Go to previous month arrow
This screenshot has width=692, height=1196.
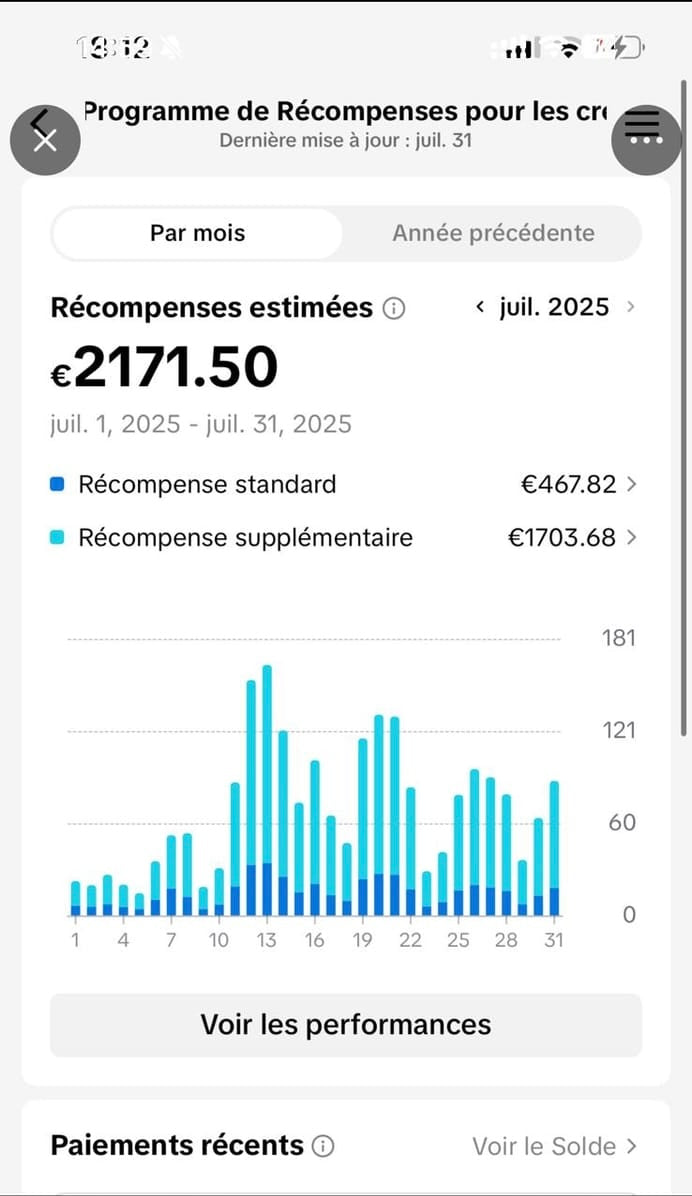tap(481, 307)
